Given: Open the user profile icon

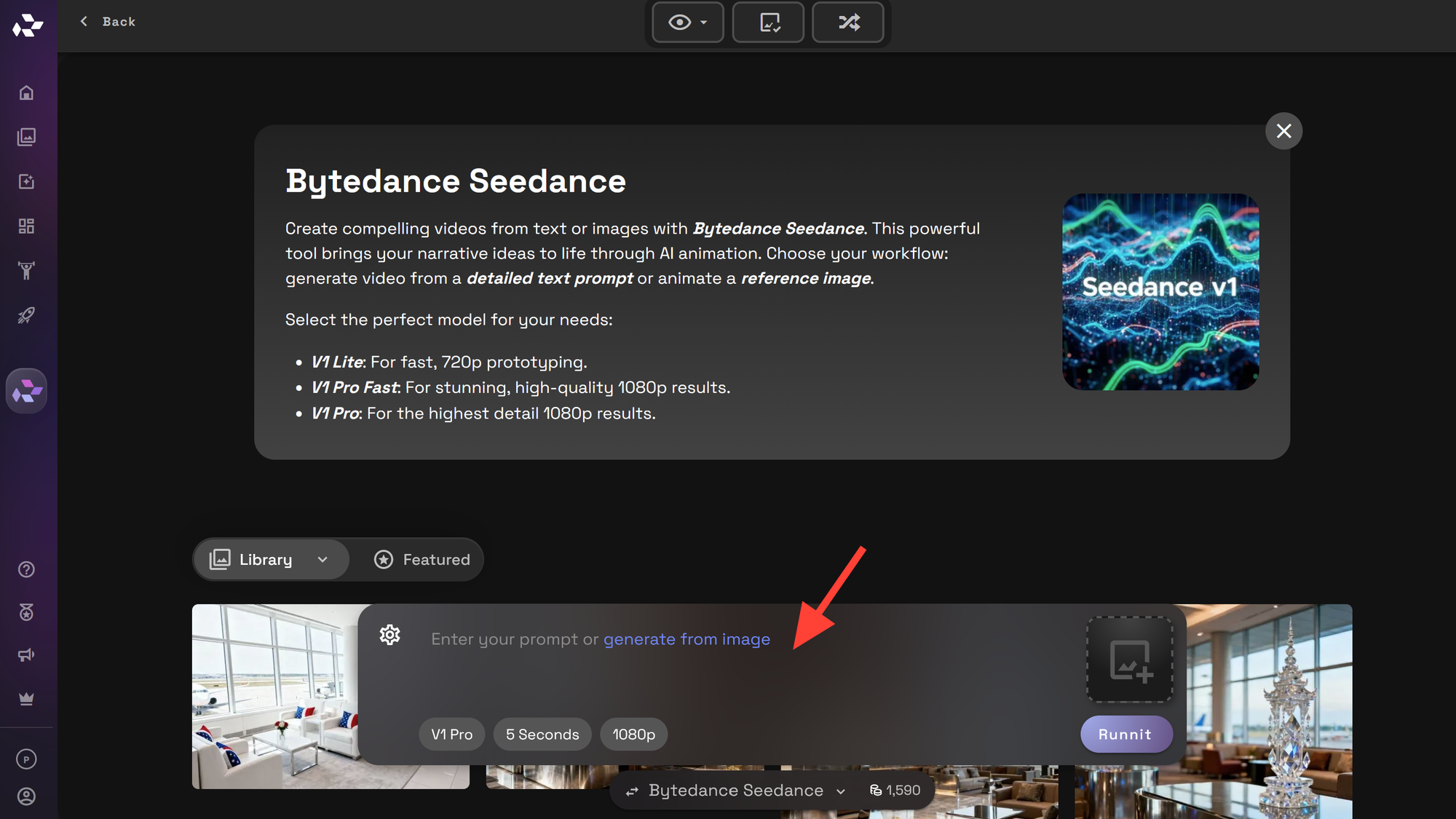Looking at the screenshot, I should [26, 796].
